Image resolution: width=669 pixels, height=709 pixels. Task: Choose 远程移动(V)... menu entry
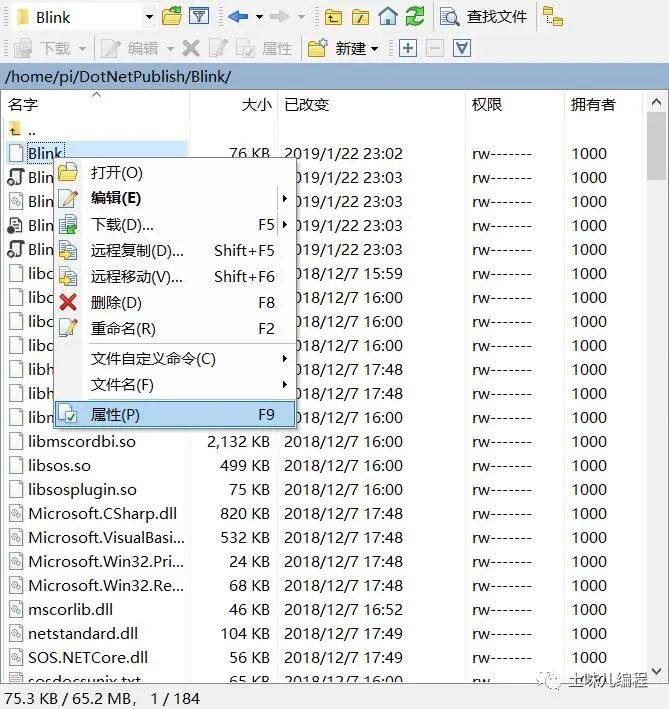[175, 276]
